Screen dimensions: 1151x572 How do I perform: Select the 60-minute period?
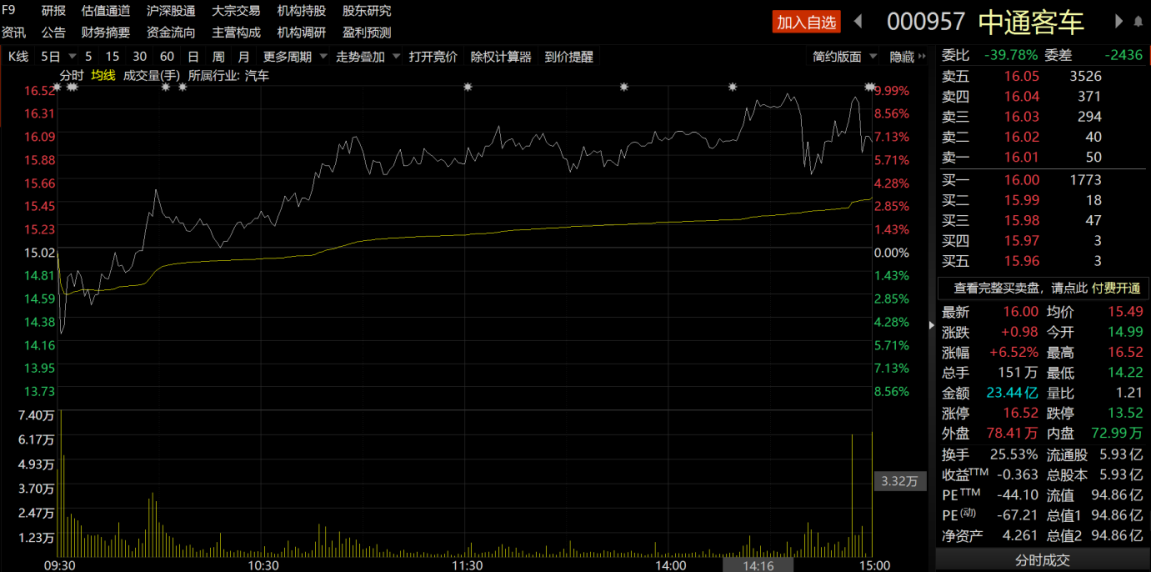pyautogui.click(x=167, y=57)
